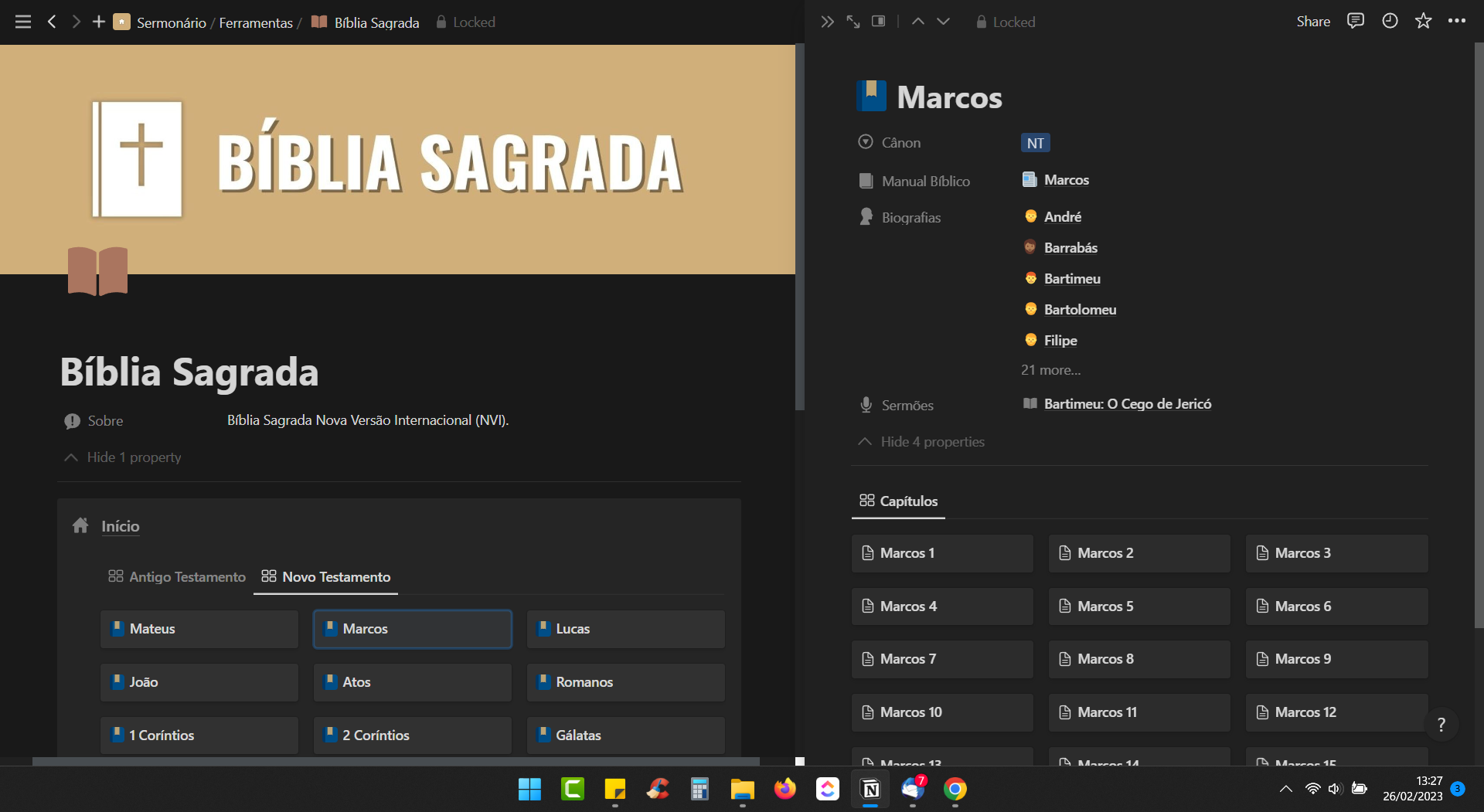Open the 2 Coríntios book card
The image size is (1484, 812).
coord(413,736)
